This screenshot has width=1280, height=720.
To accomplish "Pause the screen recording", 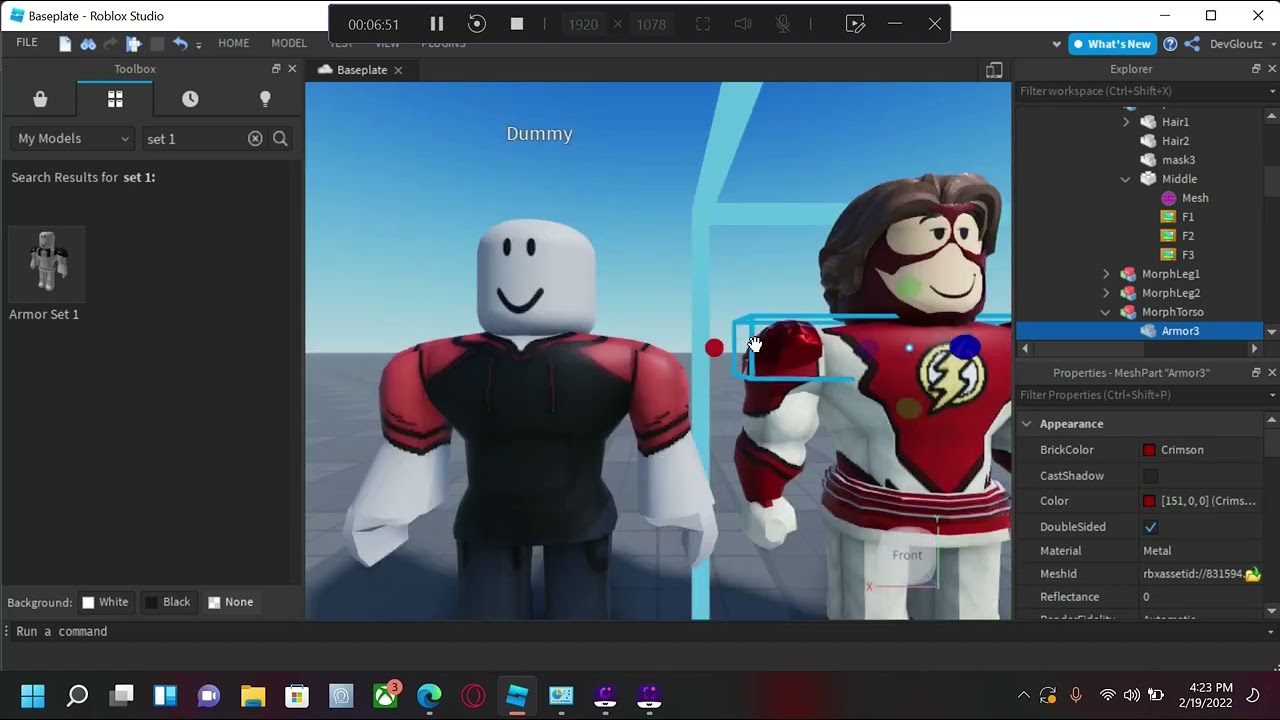I will pyautogui.click(x=436, y=24).
